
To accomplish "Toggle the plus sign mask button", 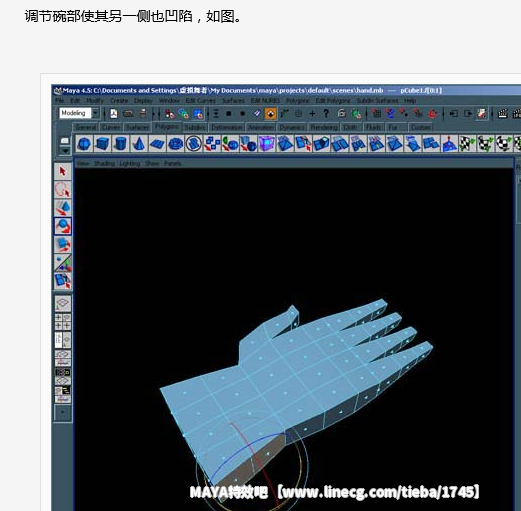I will [x=312, y=114].
